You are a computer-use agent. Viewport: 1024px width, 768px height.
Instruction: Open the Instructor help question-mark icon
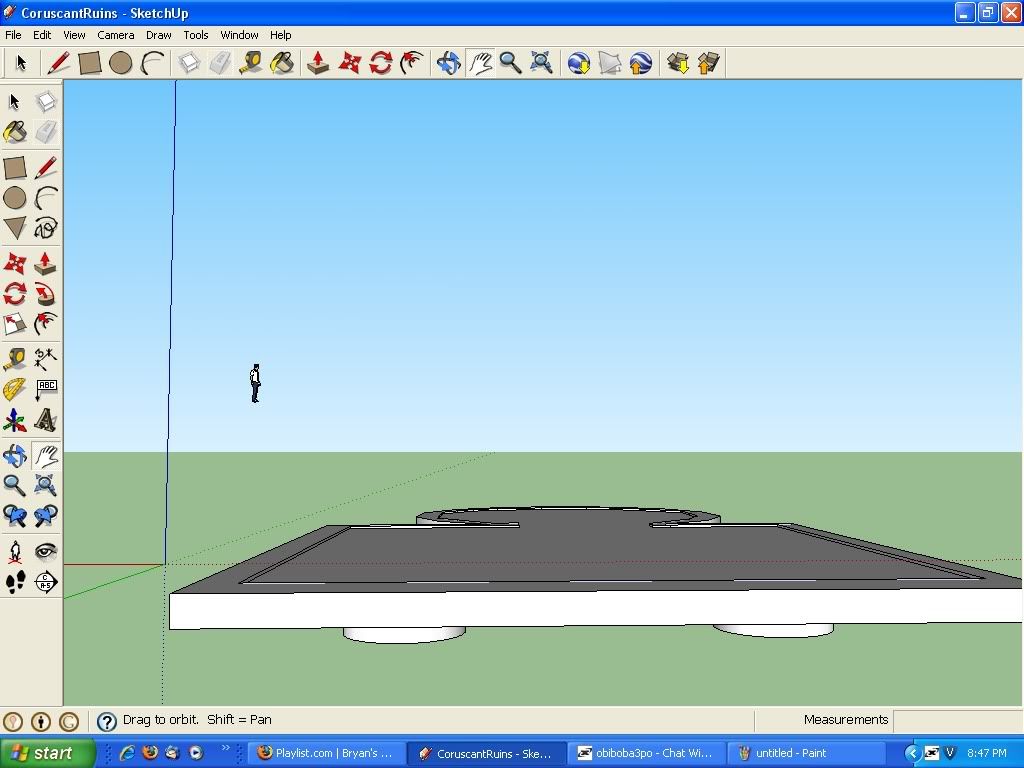pyautogui.click(x=106, y=721)
